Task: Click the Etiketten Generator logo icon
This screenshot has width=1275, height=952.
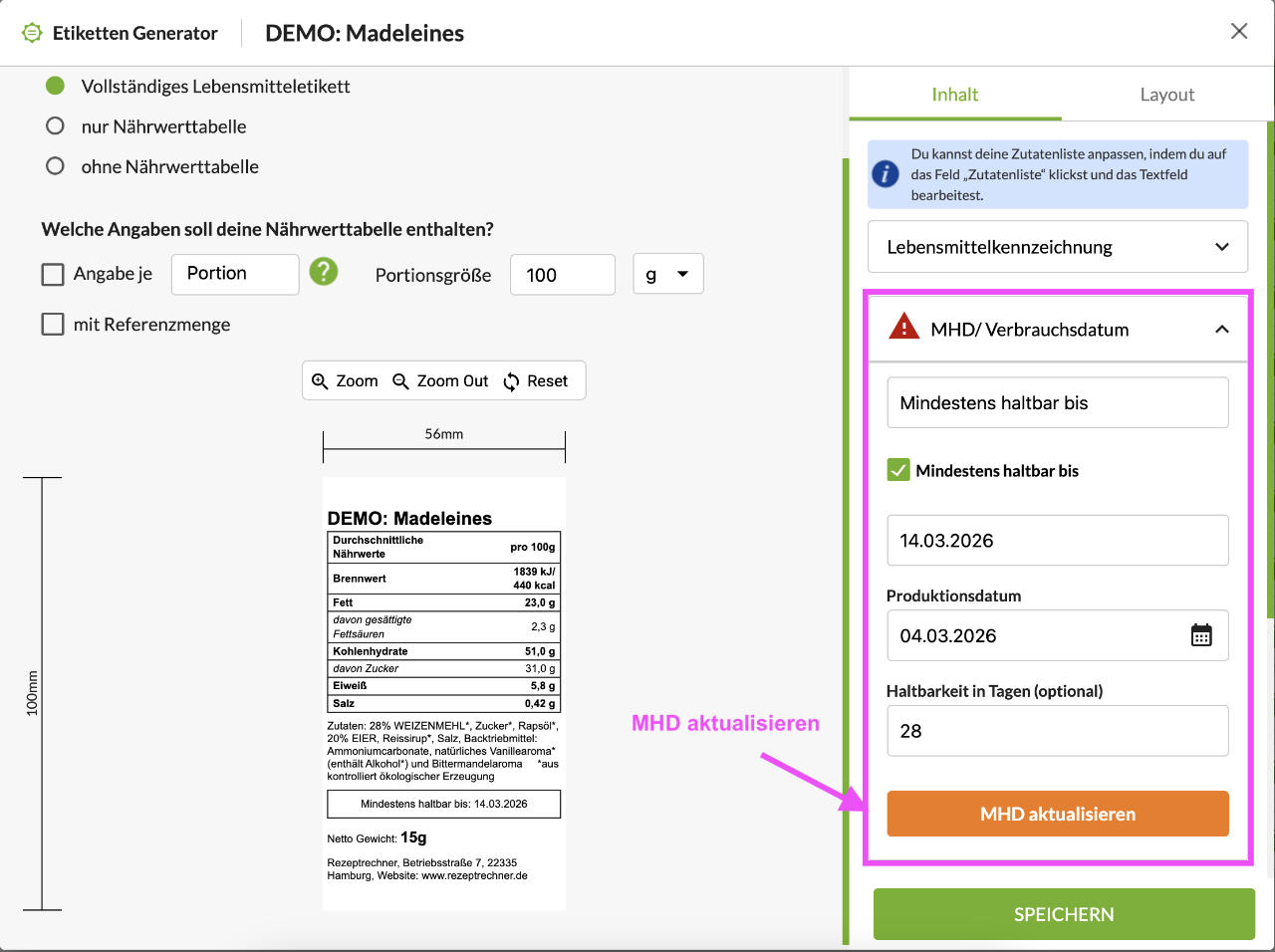Action: [32, 33]
